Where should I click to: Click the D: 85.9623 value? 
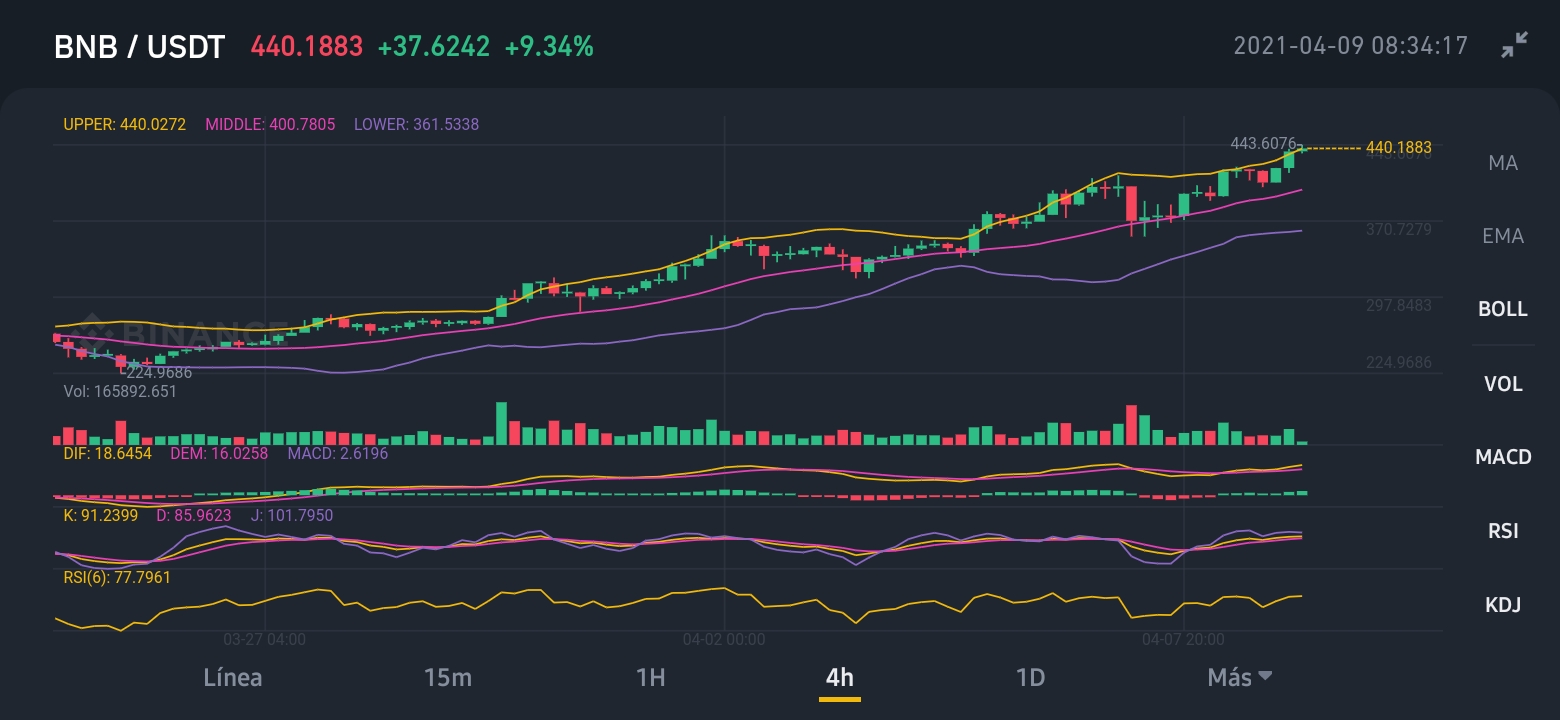tap(194, 515)
